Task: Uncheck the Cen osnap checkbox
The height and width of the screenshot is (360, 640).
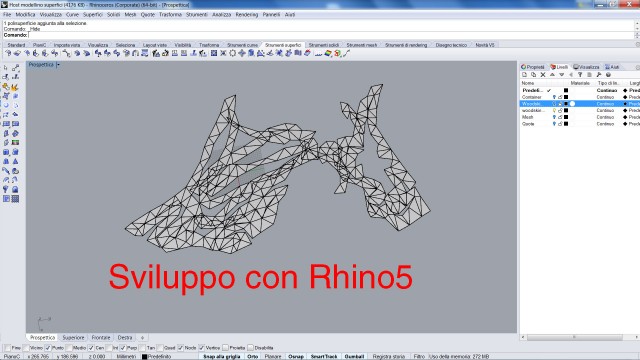Action: point(91,348)
